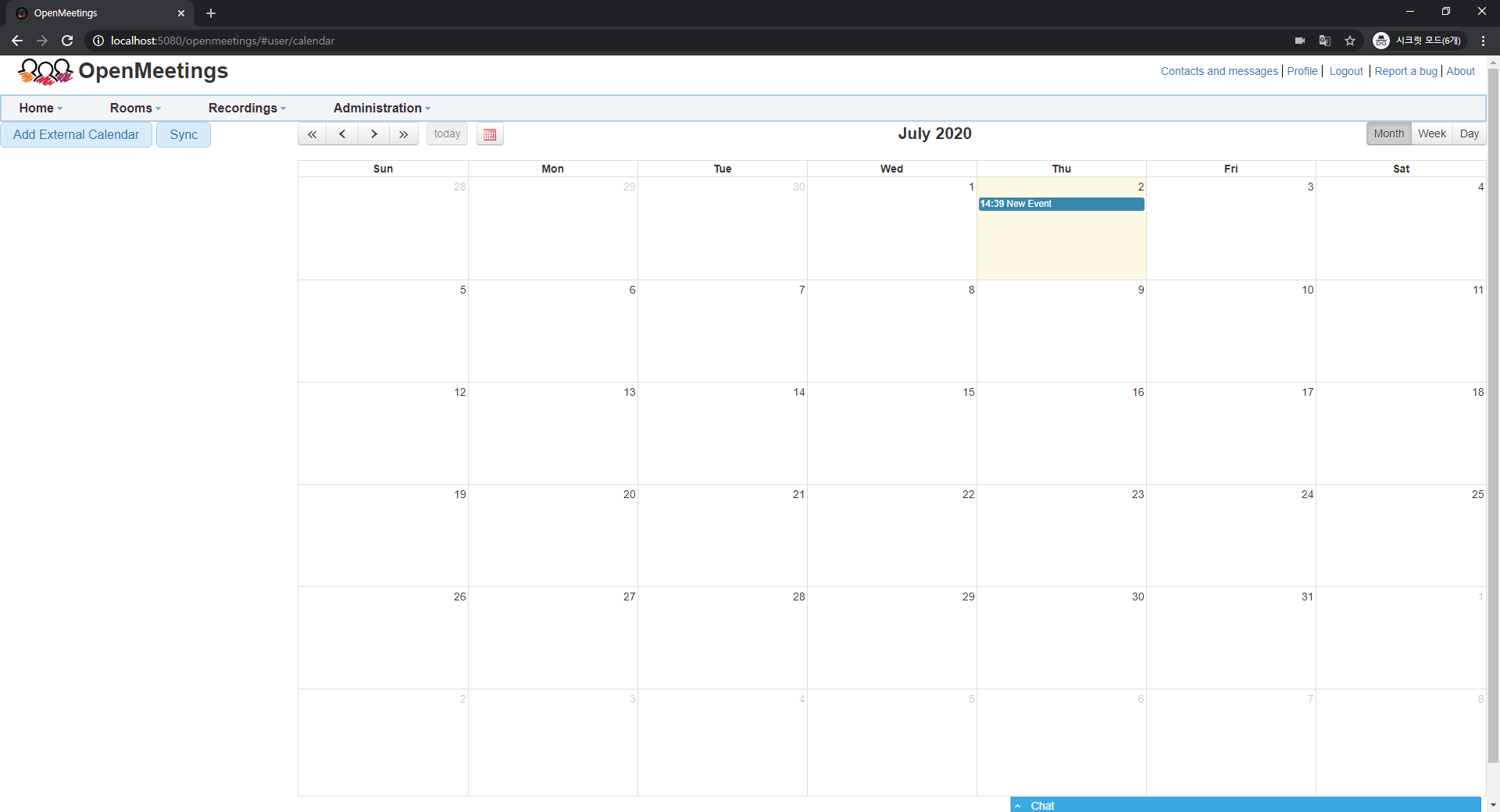Click the page vertical scrollbar
The height and width of the screenshot is (812, 1500).
tap(1493, 414)
